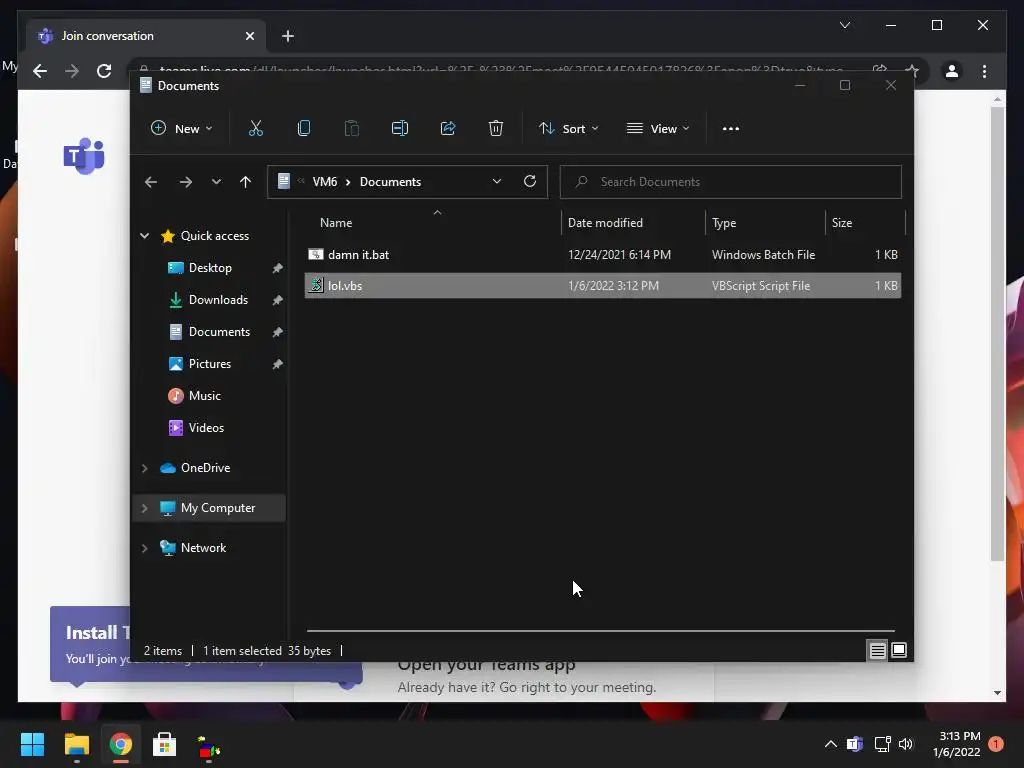
Task: Close the Join conversation tab
Action: click(249, 36)
